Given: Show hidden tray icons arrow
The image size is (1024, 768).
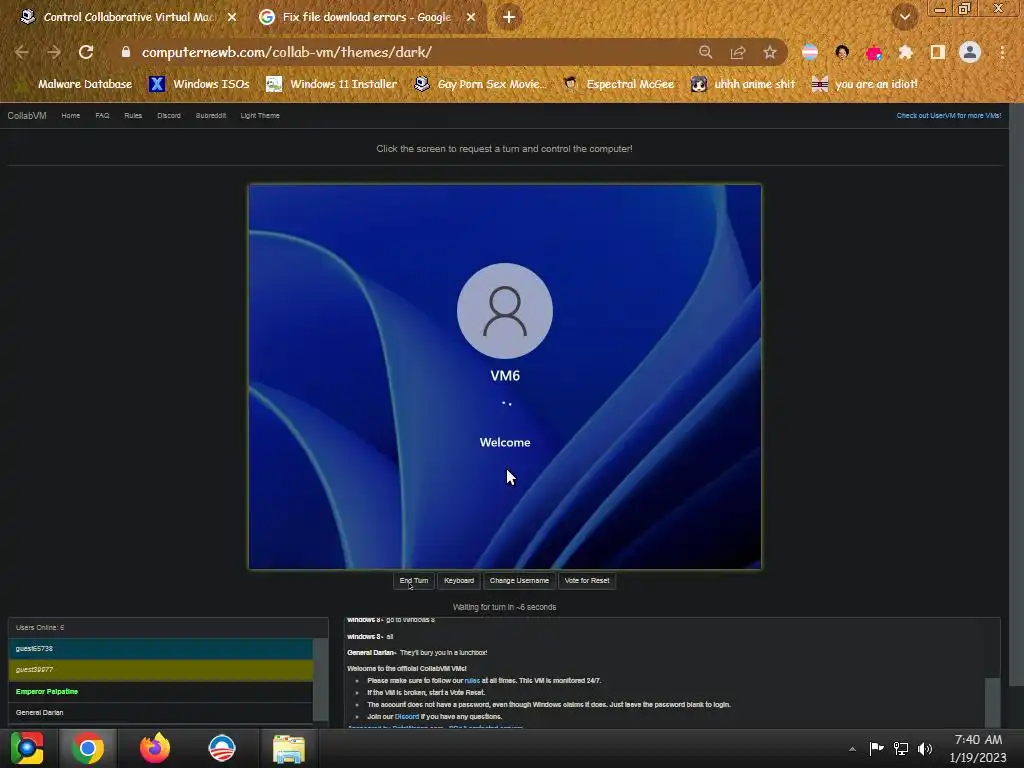Looking at the screenshot, I should 852,749.
